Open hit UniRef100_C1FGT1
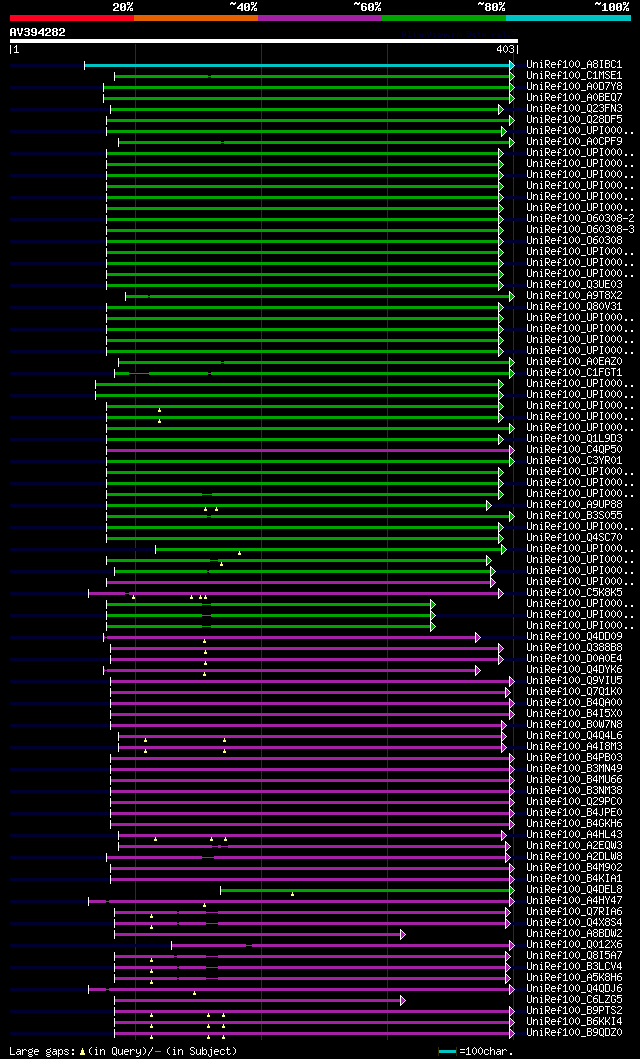This screenshot has width=640, height=1059. click(575, 373)
